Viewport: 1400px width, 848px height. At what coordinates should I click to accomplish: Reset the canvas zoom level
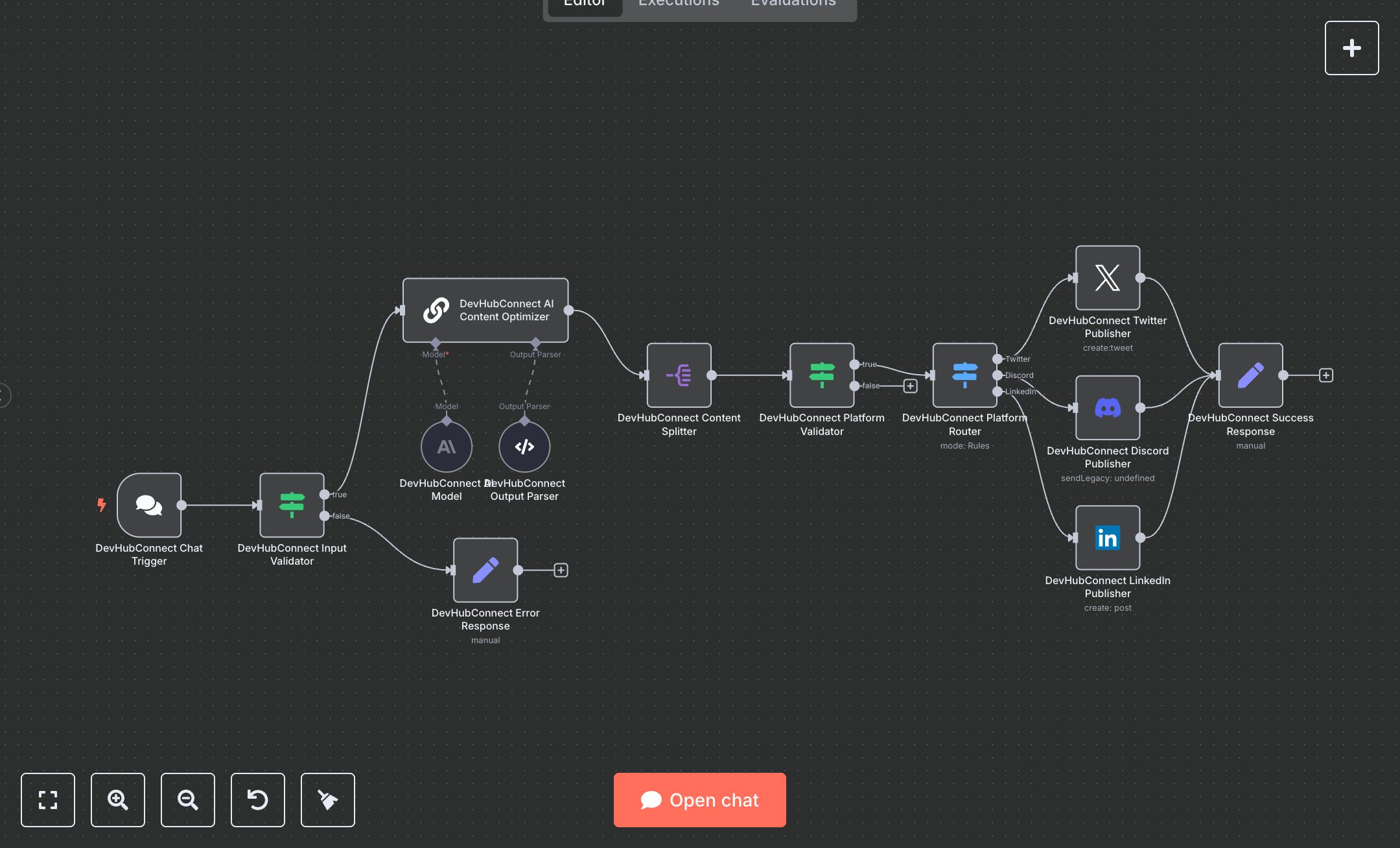coord(258,799)
